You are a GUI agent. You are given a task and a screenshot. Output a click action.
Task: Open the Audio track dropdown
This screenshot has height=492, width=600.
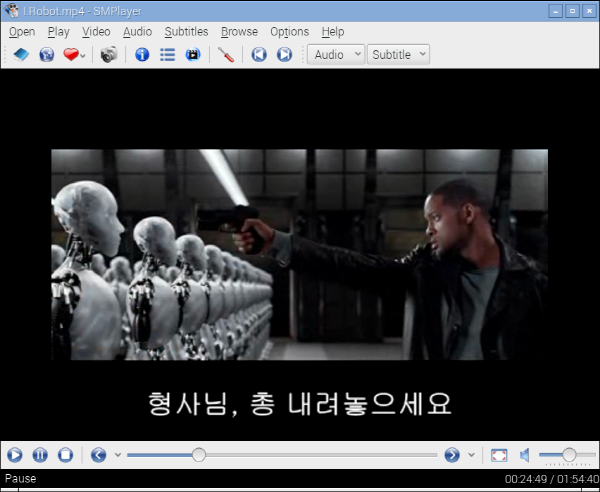(336, 54)
